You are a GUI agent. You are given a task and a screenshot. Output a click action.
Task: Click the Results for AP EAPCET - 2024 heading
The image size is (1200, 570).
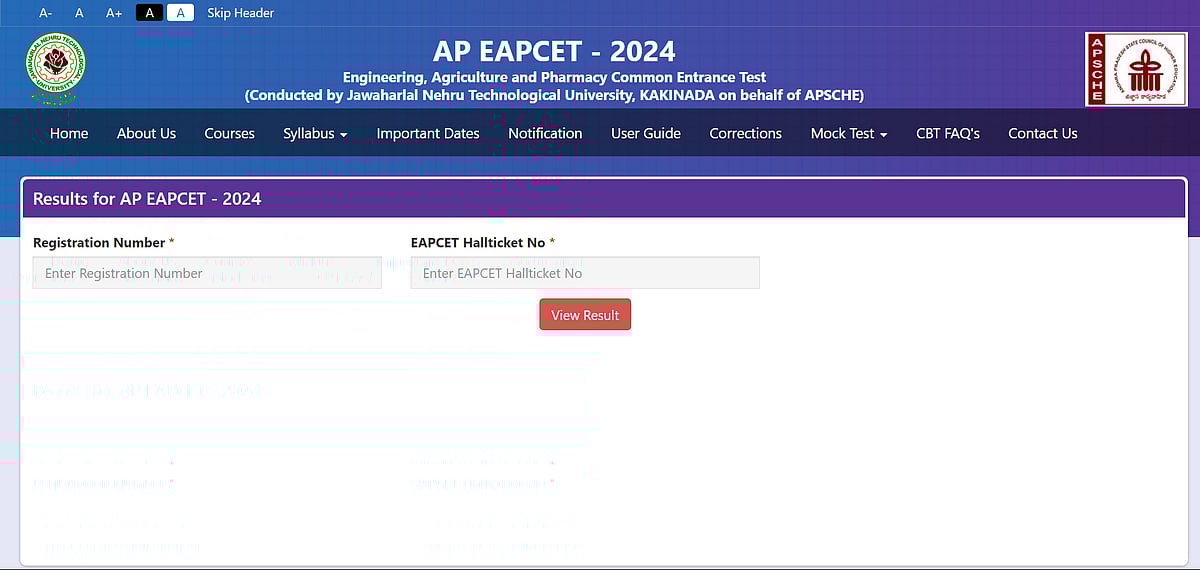pyautogui.click(x=147, y=198)
